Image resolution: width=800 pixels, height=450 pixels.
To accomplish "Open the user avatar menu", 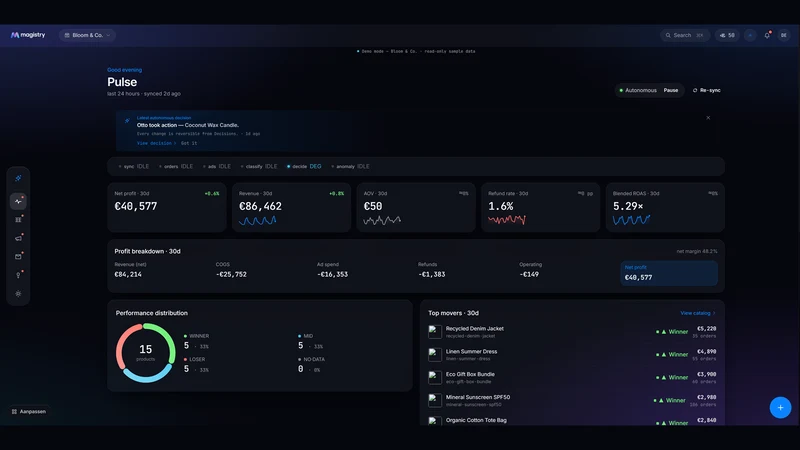I will (x=784, y=35).
